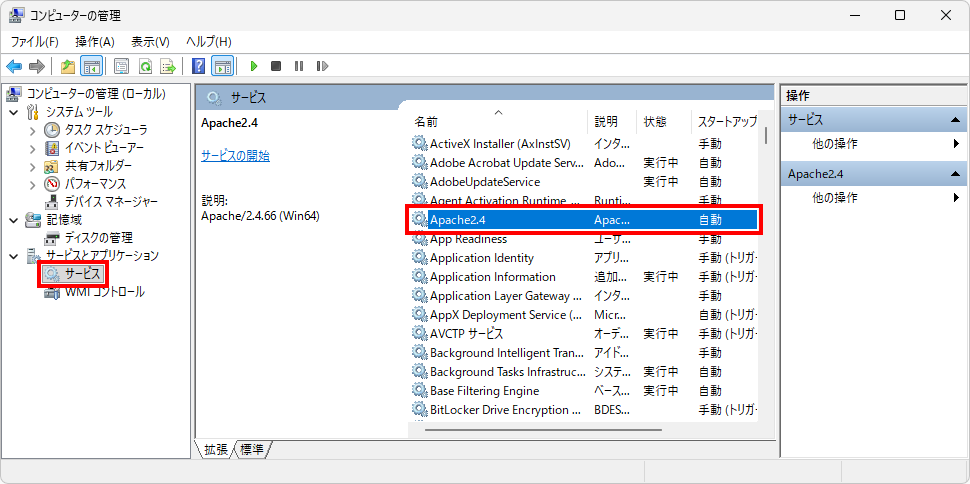
Task: Select the Background Intelligent Transfer service
Action: pos(584,353)
